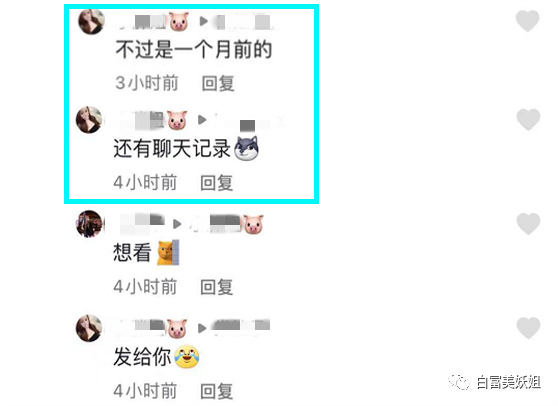Reply to the 发给你 comment
This screenshot has width=558, height=406.
point(216,391)
